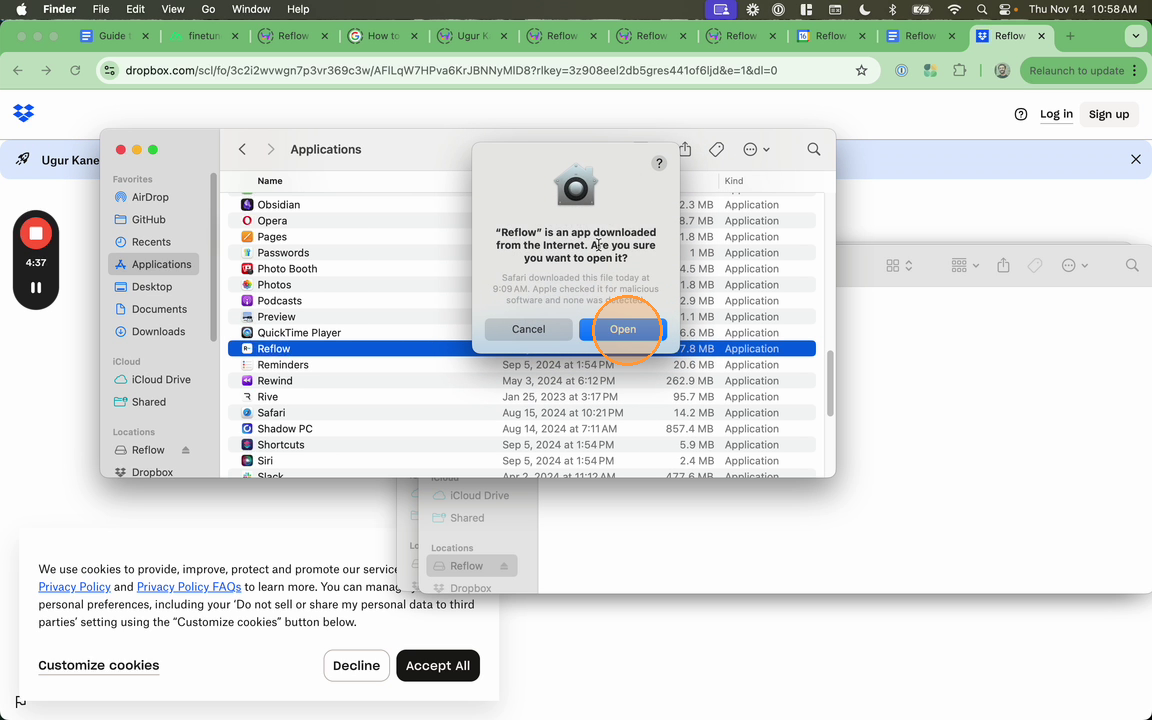Select Applications in Finder sidebar

[x=154, y=264]
